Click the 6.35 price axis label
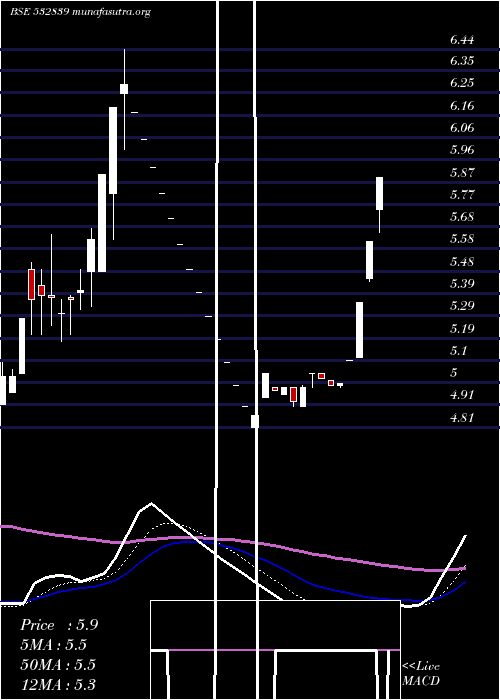This screenshot has width=500, height=700. [x=462, y=61]
